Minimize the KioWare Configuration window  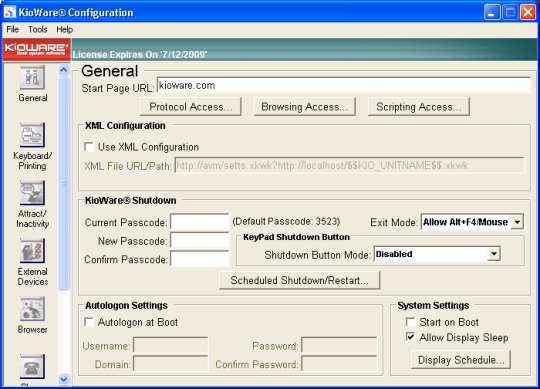(x=492, y=12)
